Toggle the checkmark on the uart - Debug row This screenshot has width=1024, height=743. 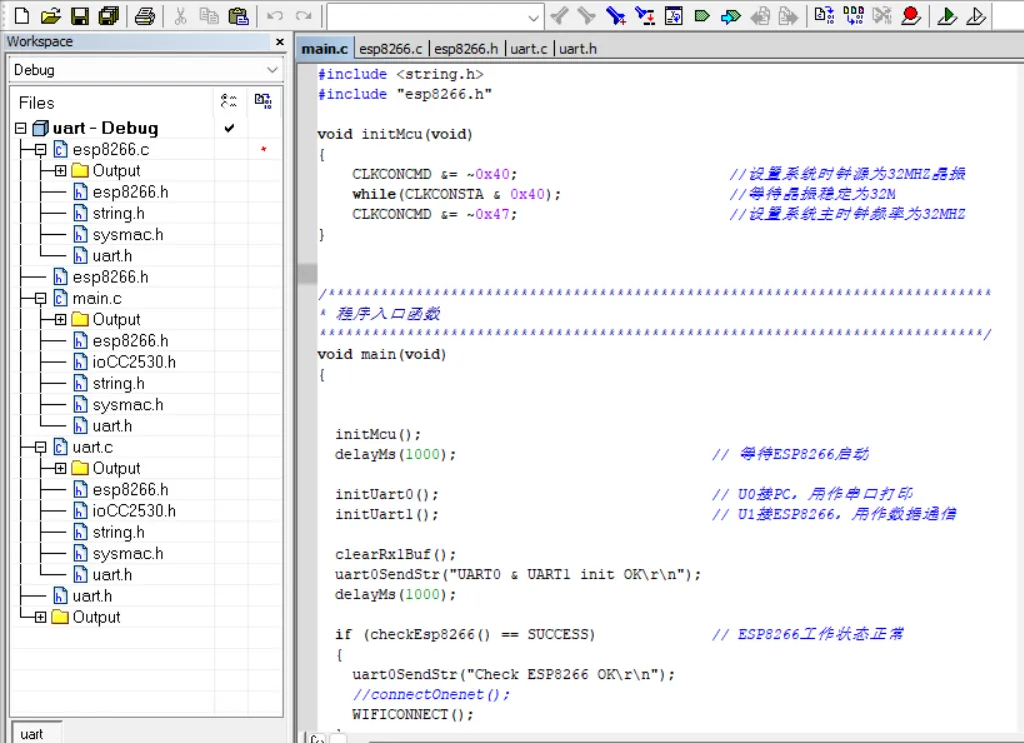click(x=229, y=128)
